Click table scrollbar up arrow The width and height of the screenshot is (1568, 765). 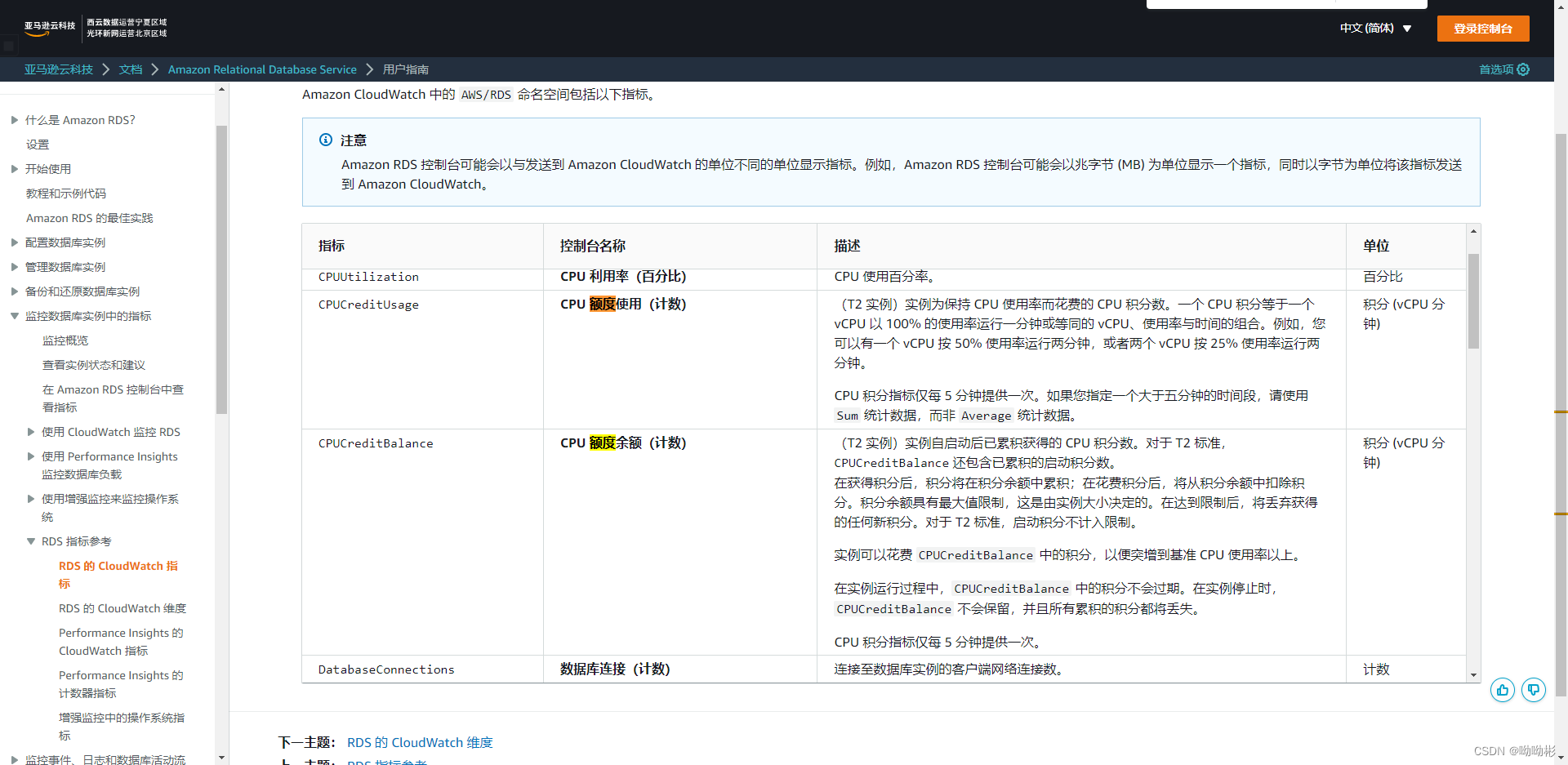coord(1473,231)
